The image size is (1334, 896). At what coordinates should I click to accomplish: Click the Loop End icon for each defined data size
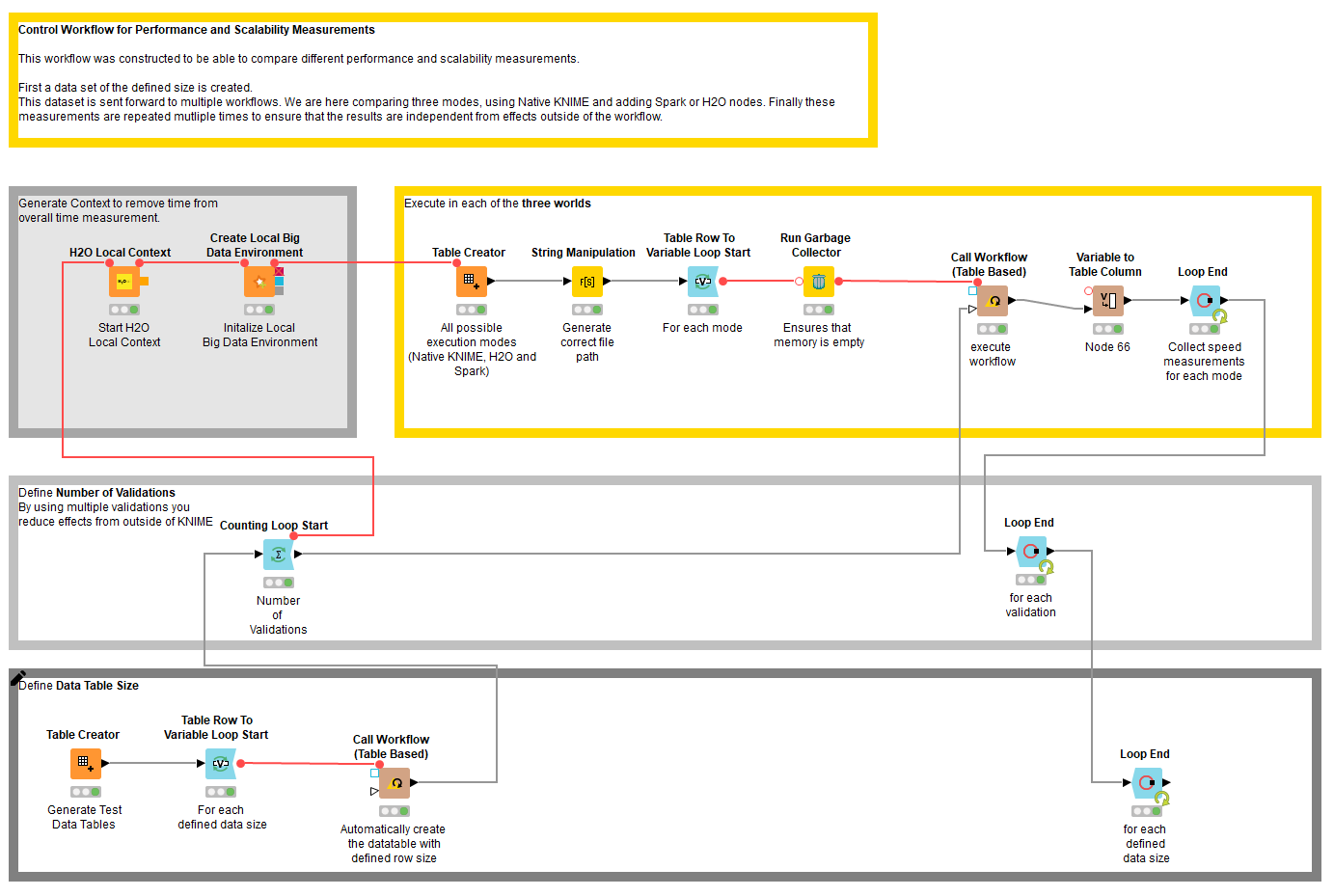click(x=1147, y=783)
